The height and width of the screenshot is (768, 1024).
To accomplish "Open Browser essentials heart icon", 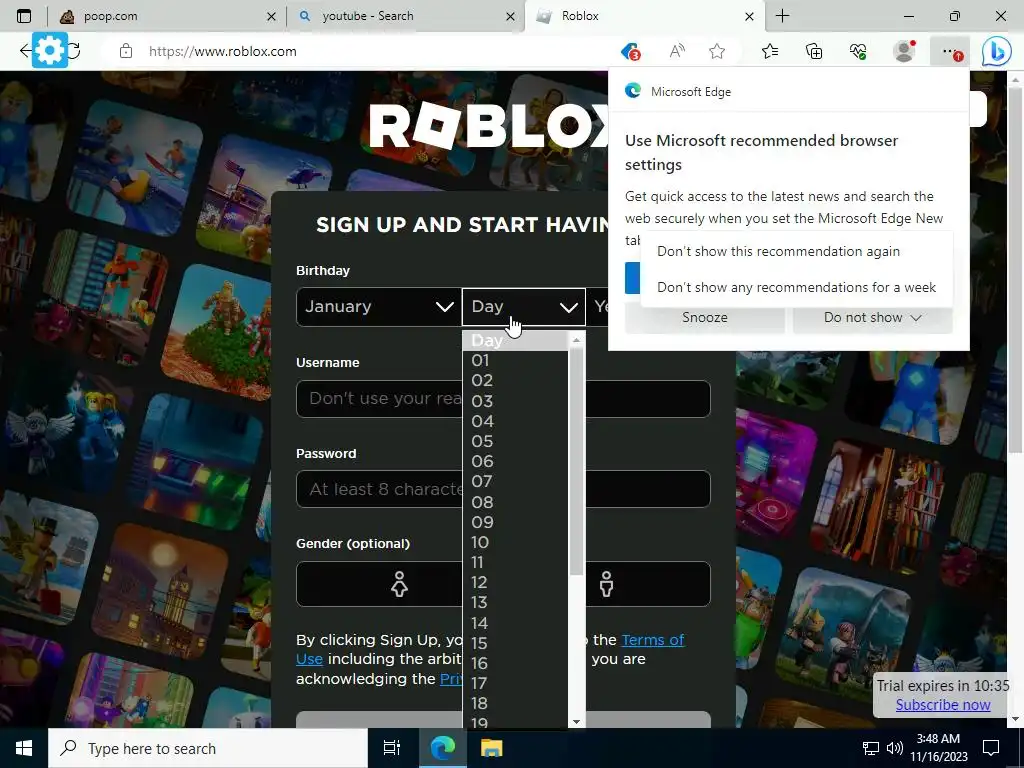I will (x=858, y=51).
